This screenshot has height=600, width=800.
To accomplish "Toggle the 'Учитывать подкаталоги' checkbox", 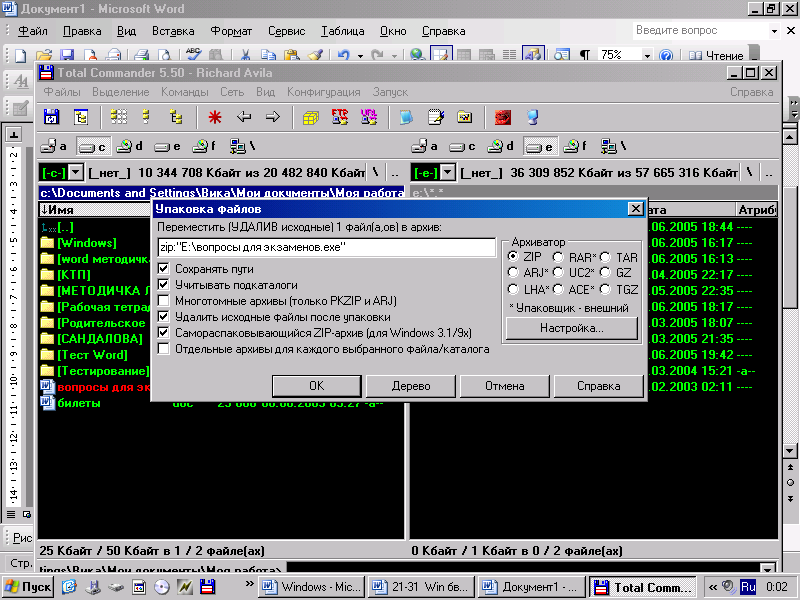I will (163, 285).
